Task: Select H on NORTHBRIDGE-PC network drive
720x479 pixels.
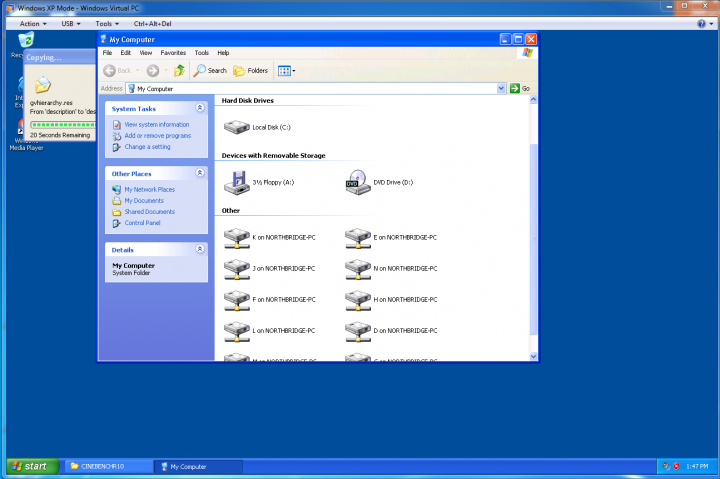Action: click(358, 300)
